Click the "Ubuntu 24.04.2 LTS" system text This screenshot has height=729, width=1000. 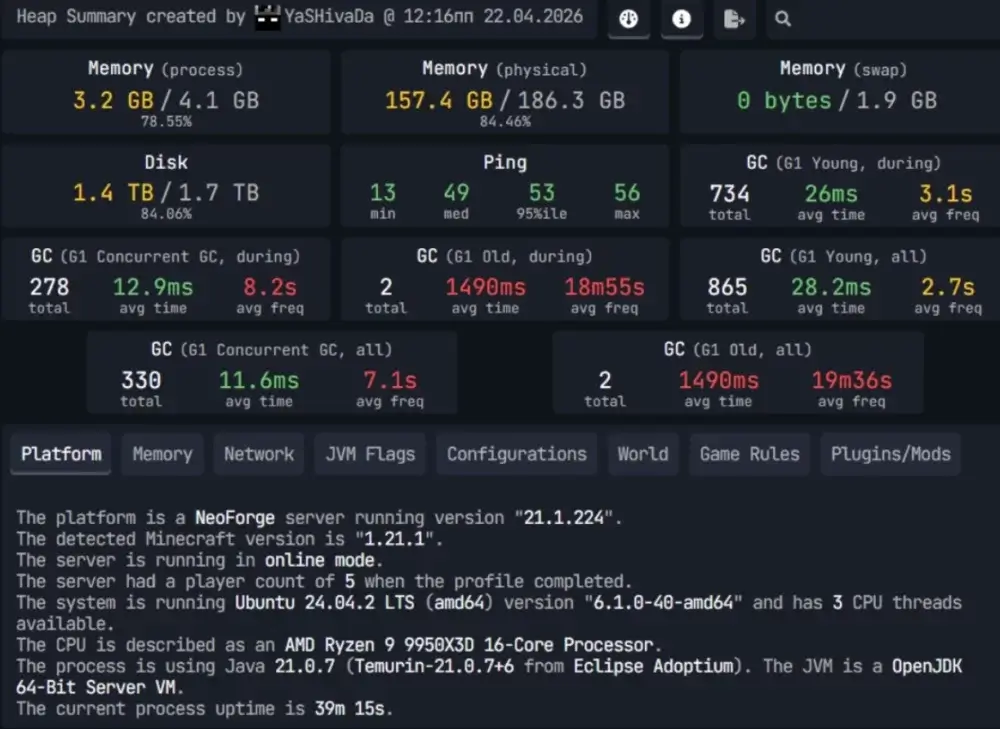pos(325,602)
